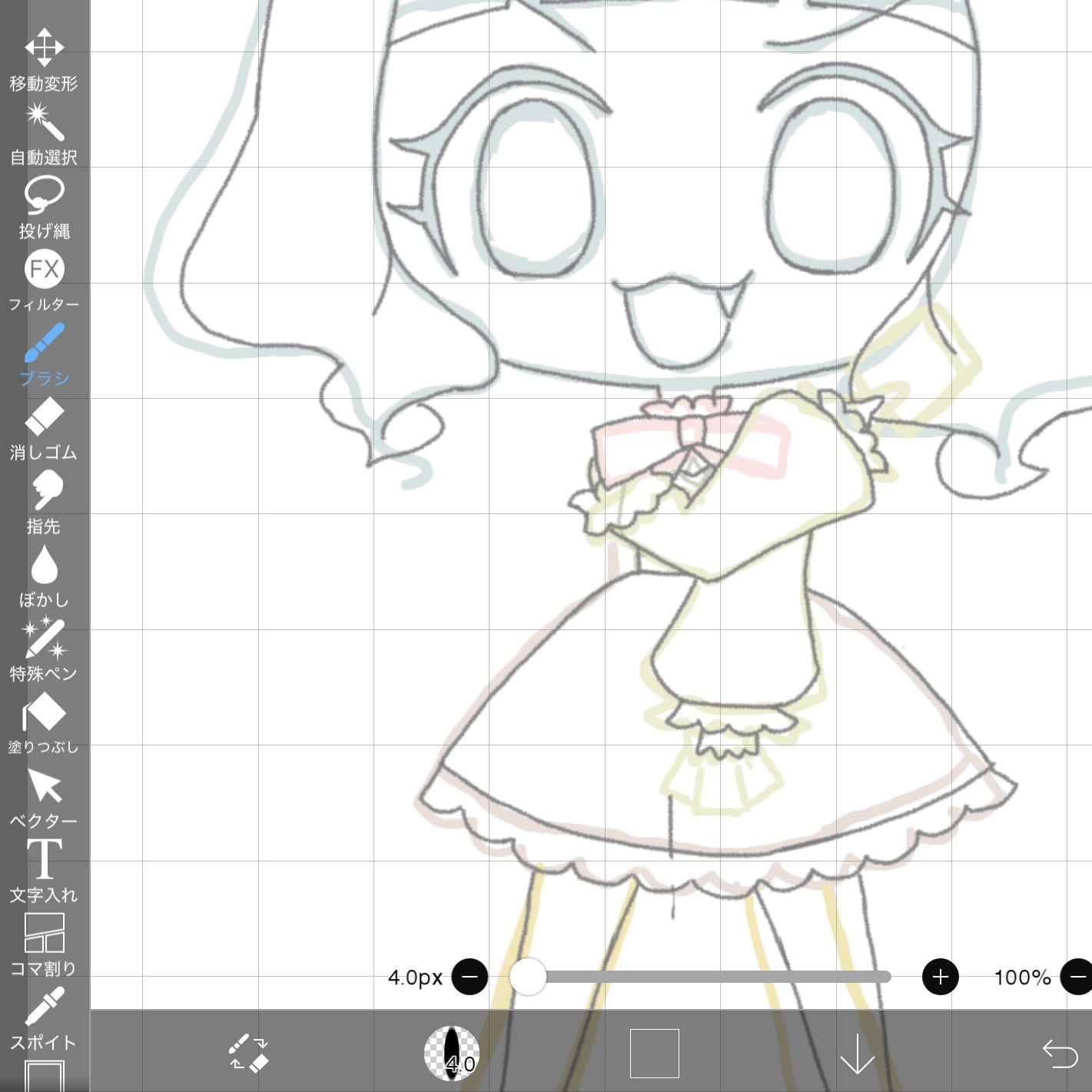Open the white color swatch
This screenshot has height=1092, width=1092.
tap(655, 1054)
